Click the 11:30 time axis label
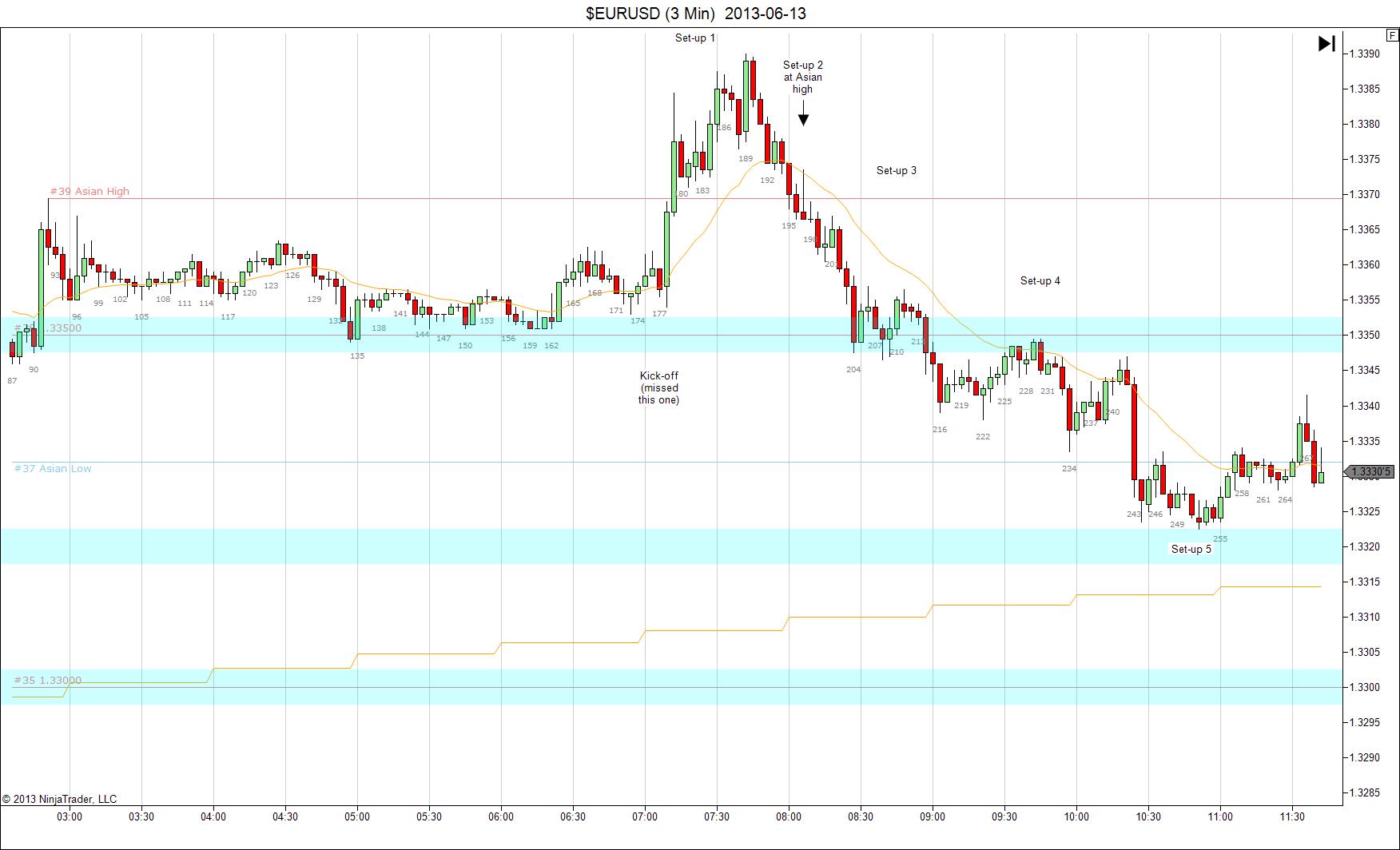This screenshot has height=850, width=1400. [1292, 816]
